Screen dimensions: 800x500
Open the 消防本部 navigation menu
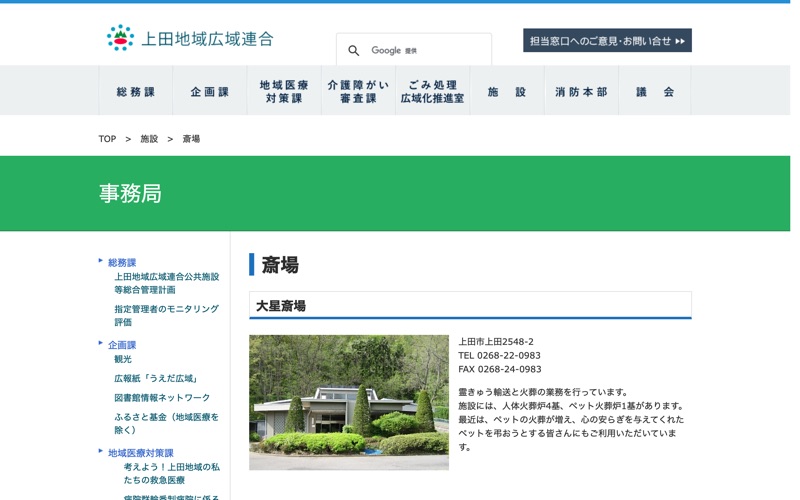click(581, 91)
